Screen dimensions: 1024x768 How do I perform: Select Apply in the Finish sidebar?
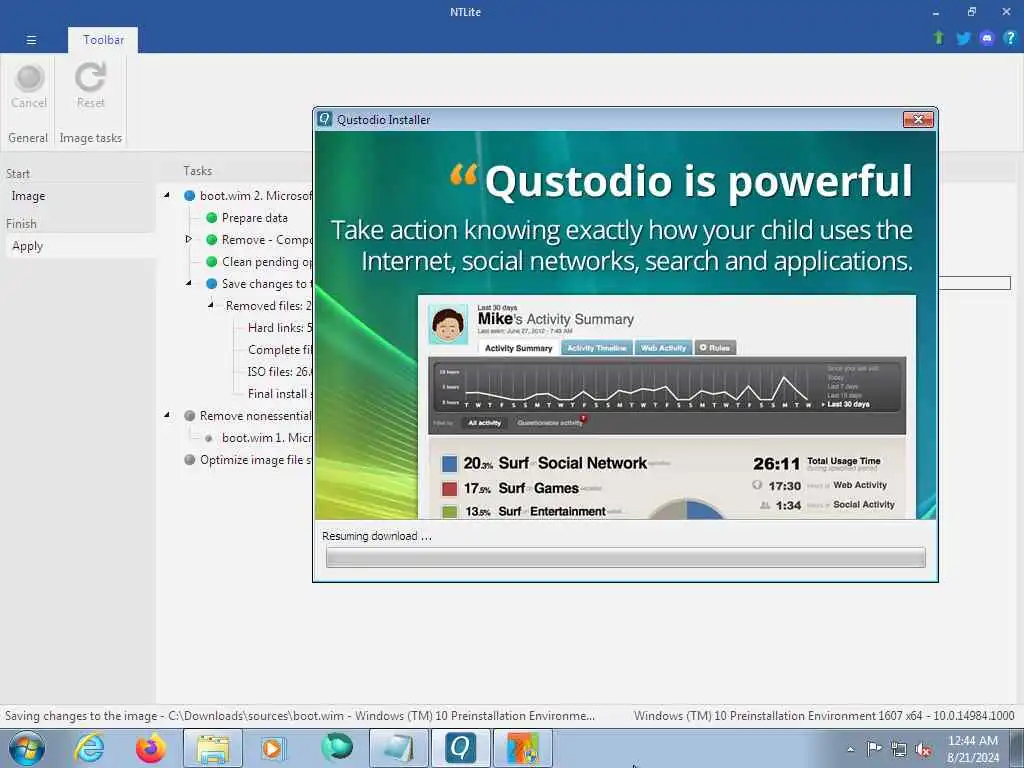(x=27, y=246)
